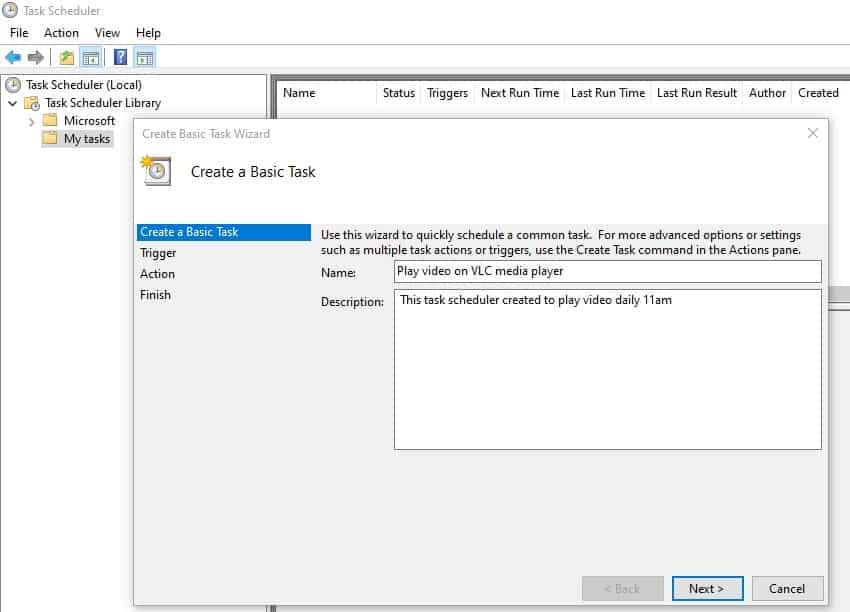Click the Task Scheduler Library folder icon
850x612 pixels.
click(32, 103)
